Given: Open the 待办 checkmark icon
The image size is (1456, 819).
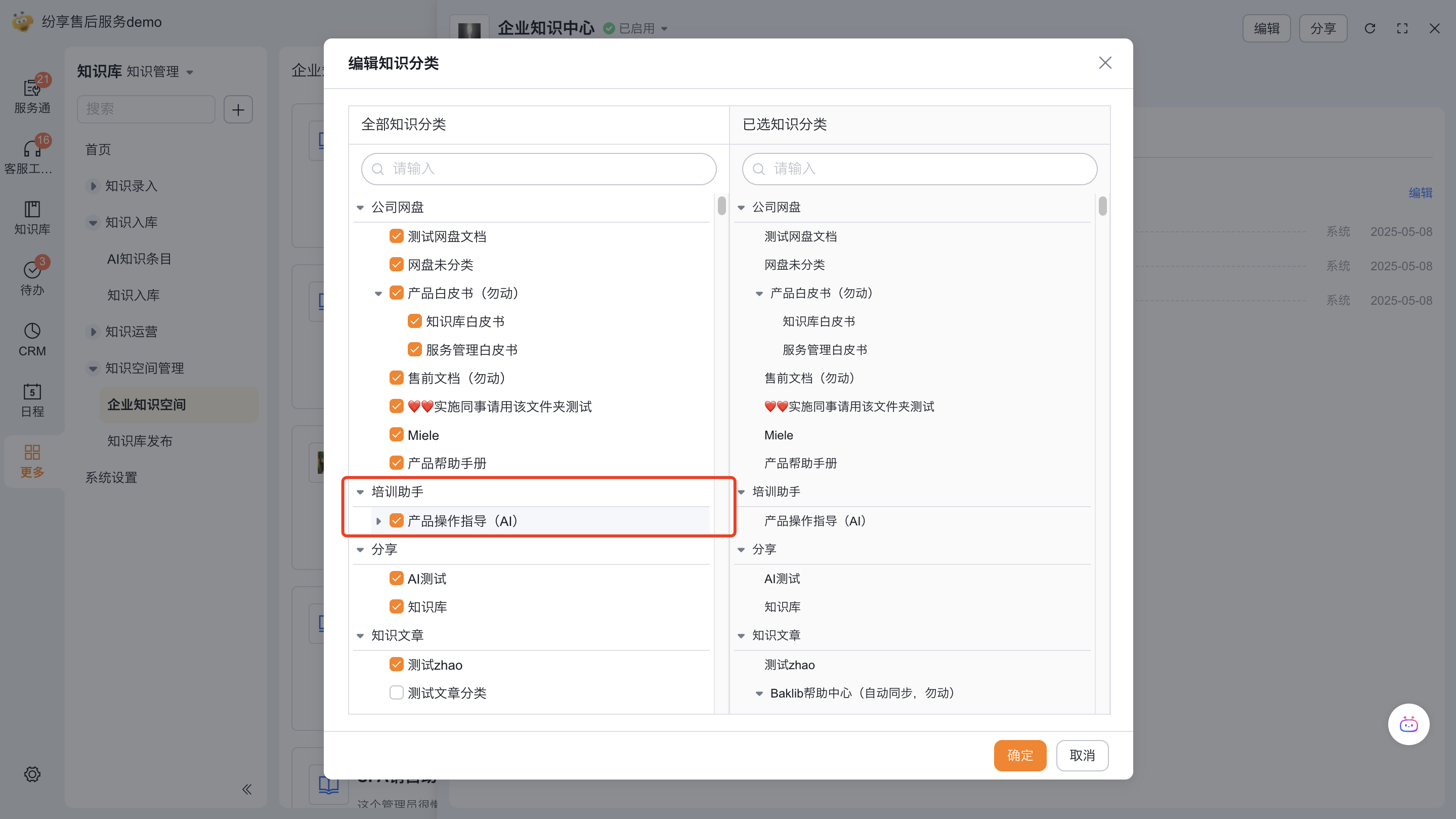Looking at the screenshot, I should tap(32, 271).
